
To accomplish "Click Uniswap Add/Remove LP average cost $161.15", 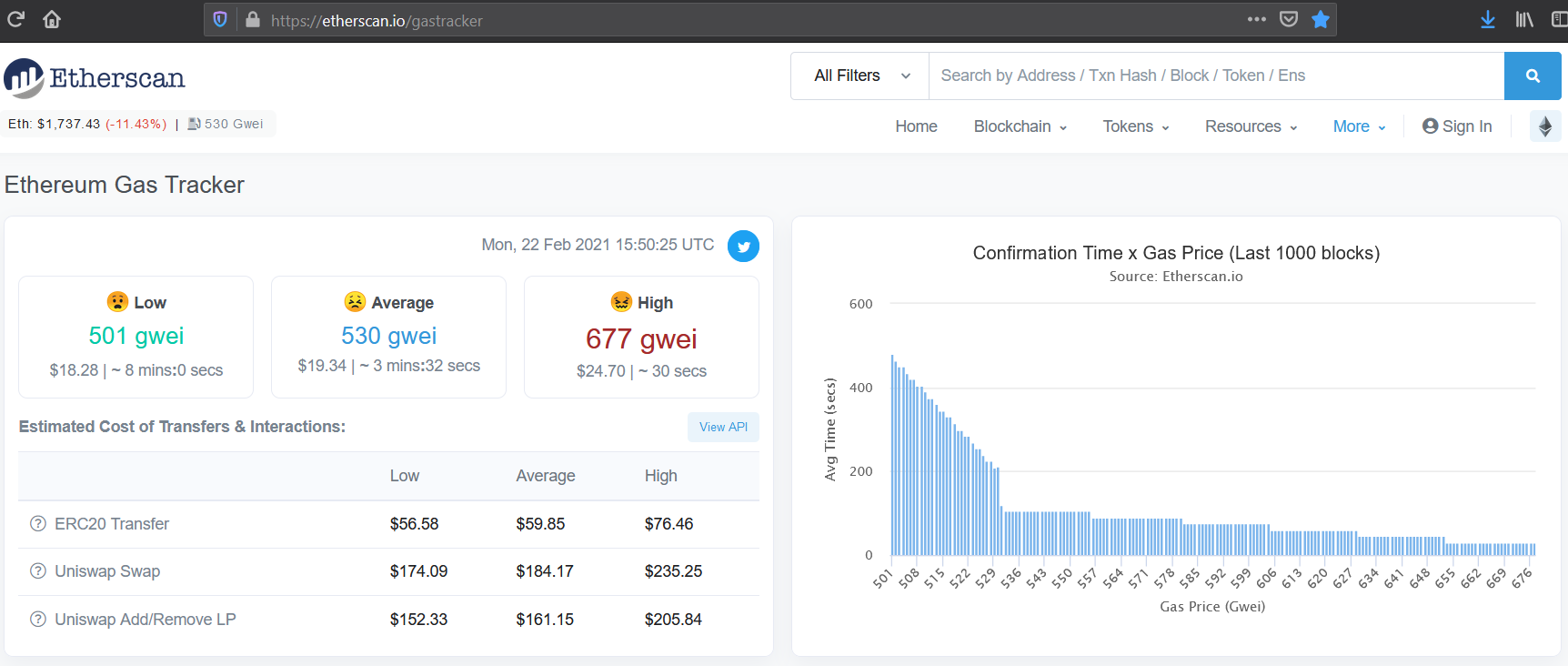I will click(545, 620).
